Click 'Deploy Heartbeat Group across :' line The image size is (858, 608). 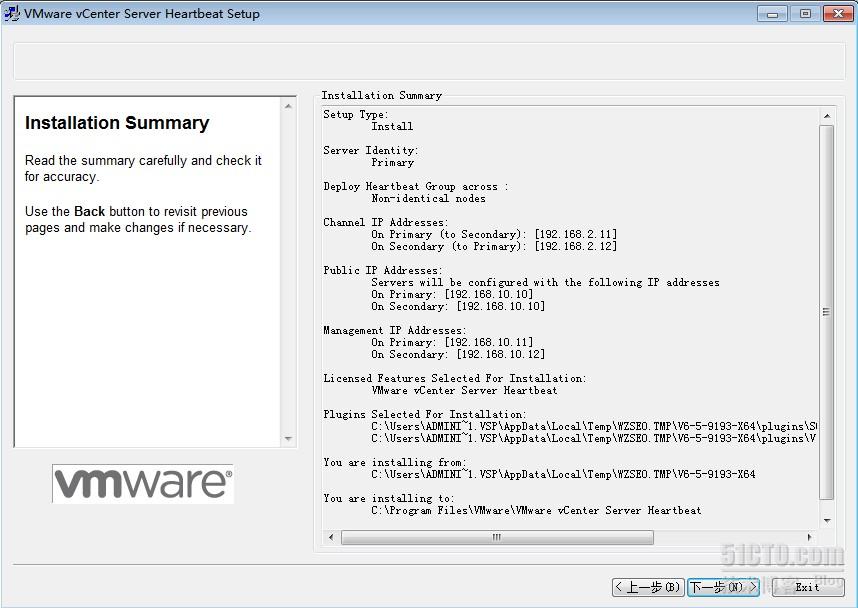416,187
